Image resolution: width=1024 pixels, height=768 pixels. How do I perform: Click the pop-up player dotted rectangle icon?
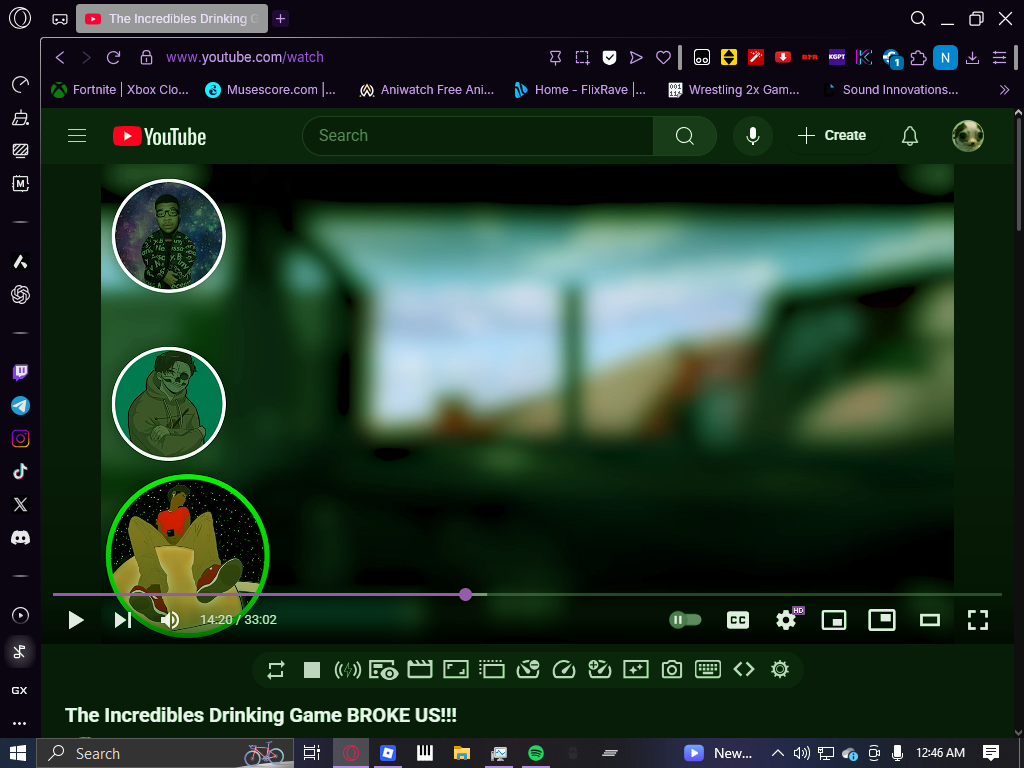tap(492, 669)
